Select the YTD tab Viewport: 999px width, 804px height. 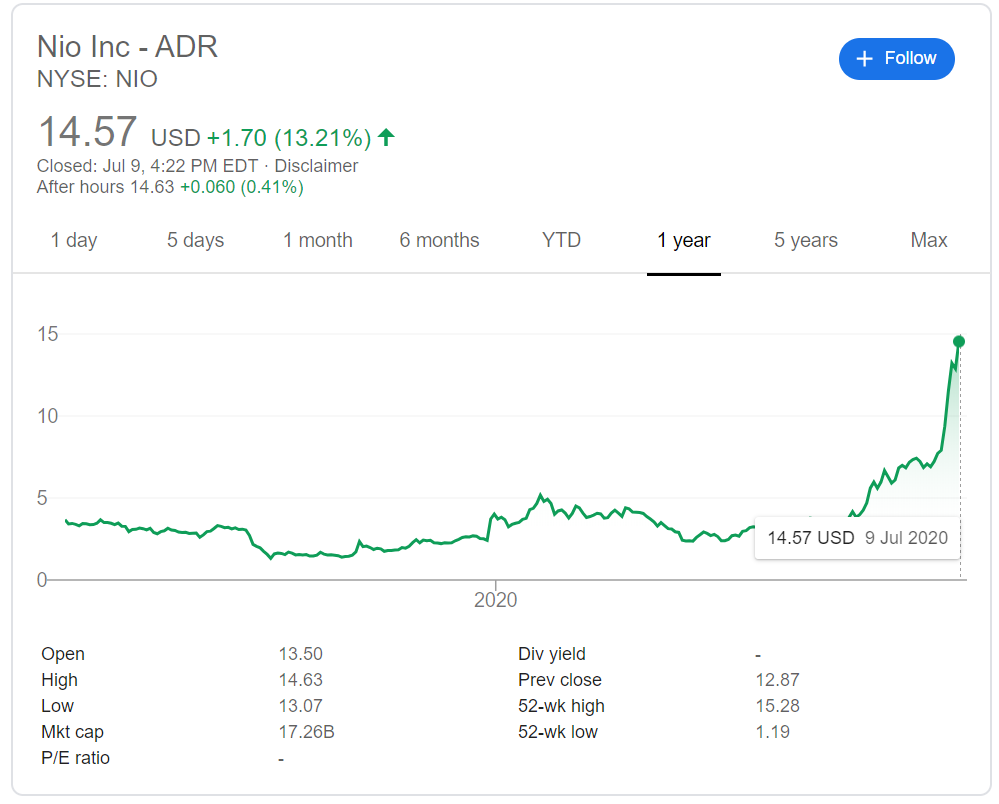pos(561,240)
